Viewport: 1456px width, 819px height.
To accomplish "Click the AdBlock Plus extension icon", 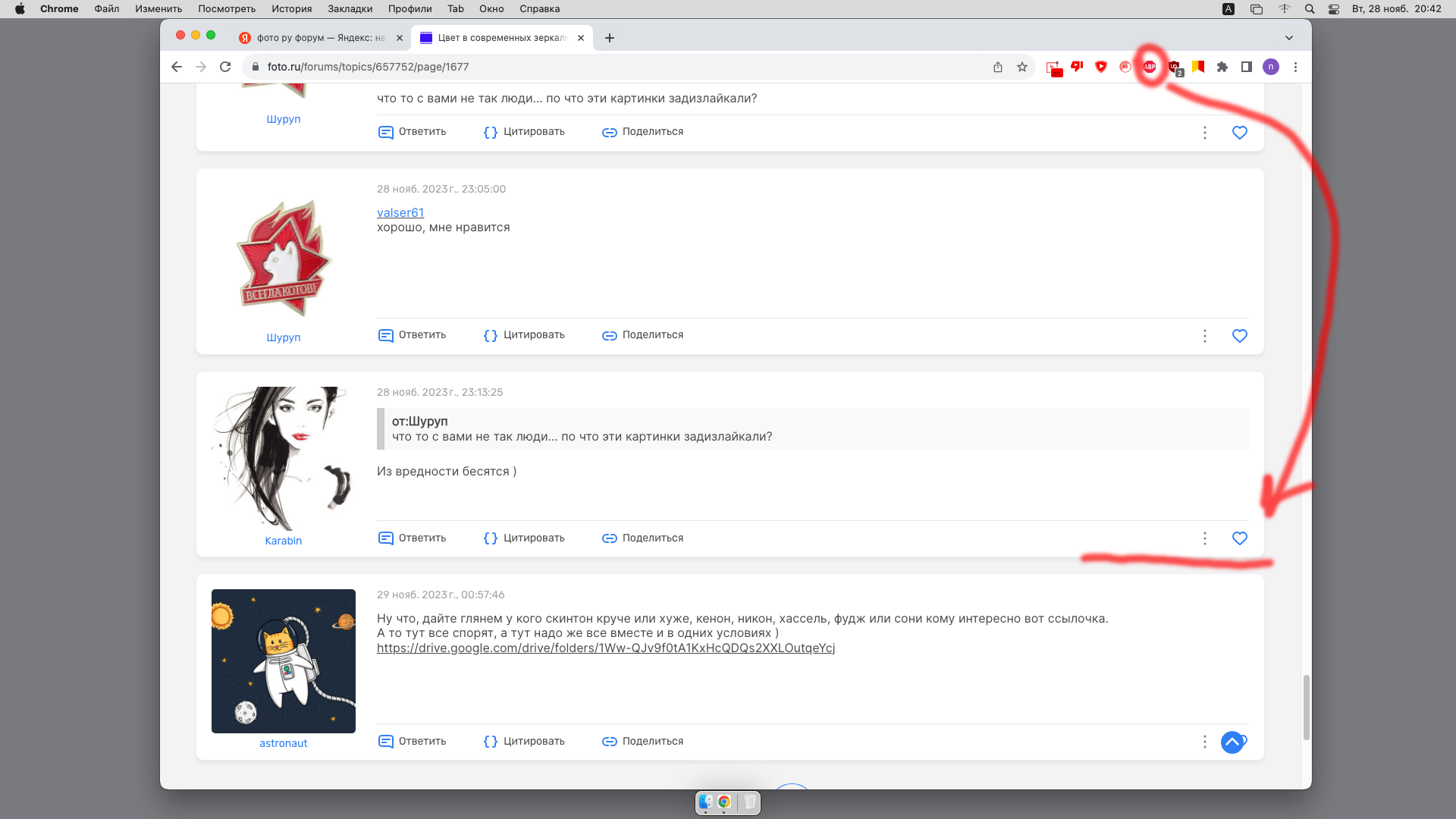I will click(1150, 67).
